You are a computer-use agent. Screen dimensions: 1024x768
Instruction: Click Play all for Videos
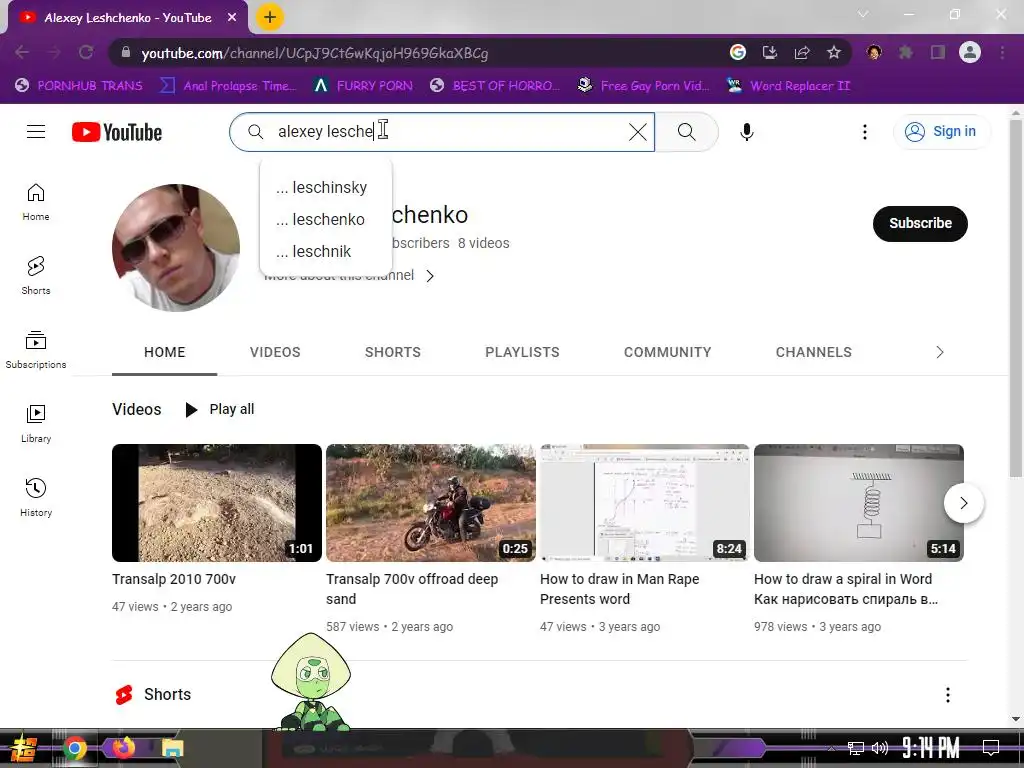220,409
